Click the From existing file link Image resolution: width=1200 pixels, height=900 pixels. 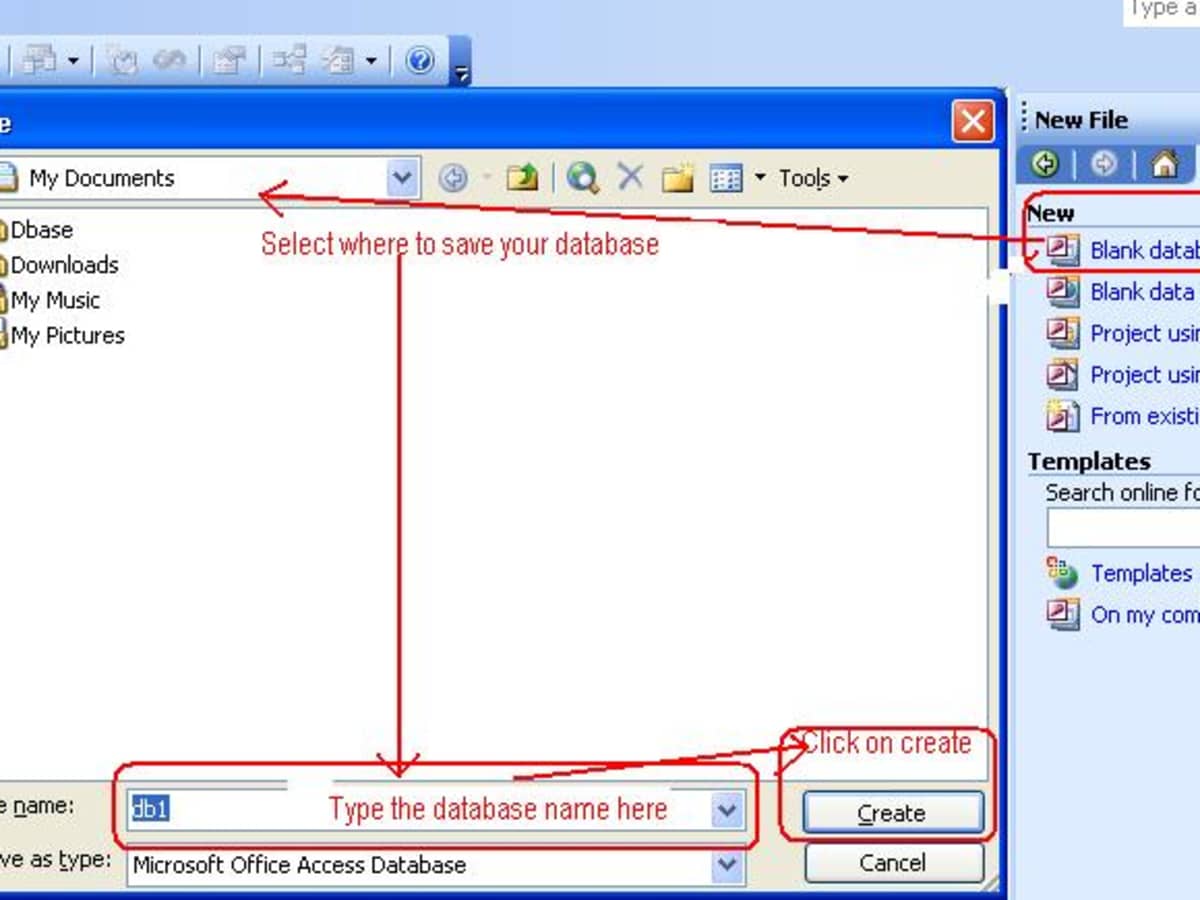[x=1143, y=416]
